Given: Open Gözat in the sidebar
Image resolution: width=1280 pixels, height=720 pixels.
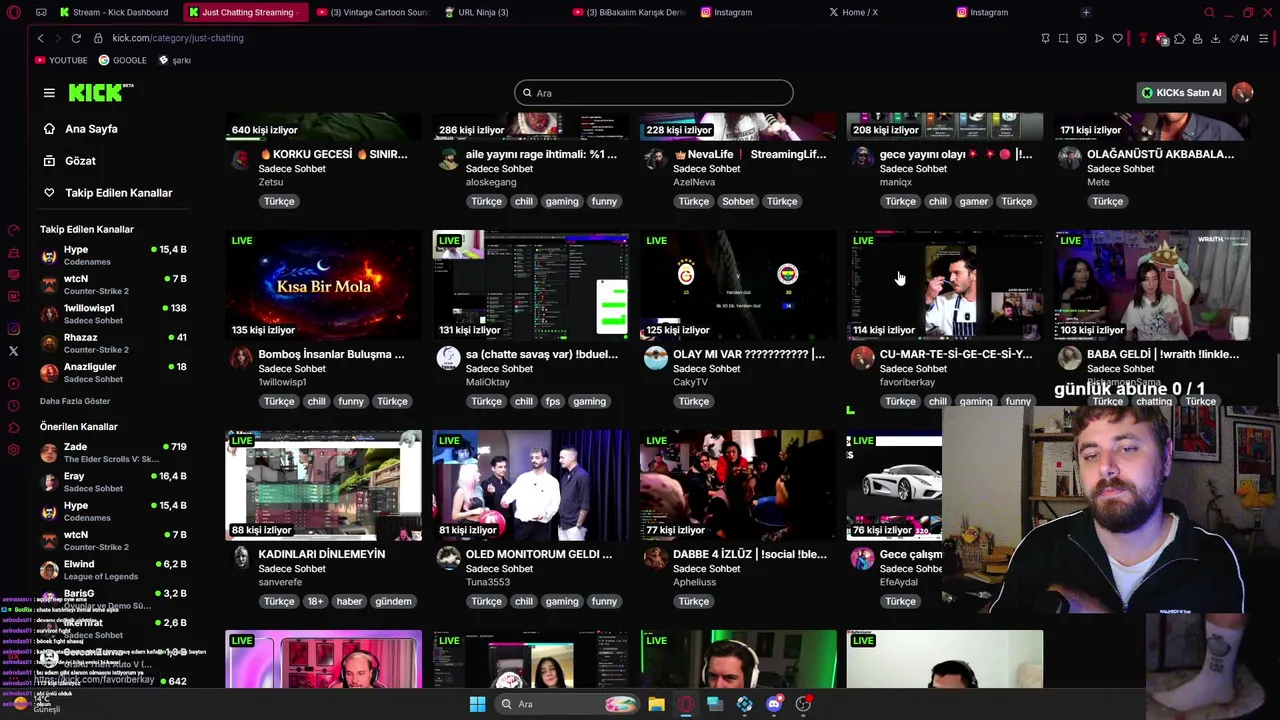Looking at the screenshot, I should (x=80, y=161).
